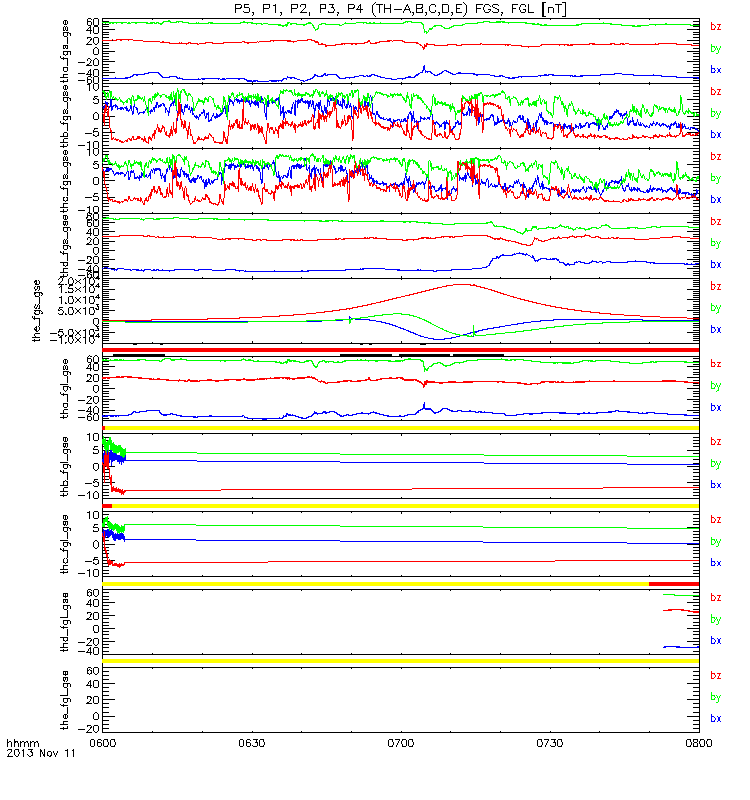Click by legend of thc_fgl_gse panel
The image size is (750, 800).
pyautogui.click(x=715, y=541)
